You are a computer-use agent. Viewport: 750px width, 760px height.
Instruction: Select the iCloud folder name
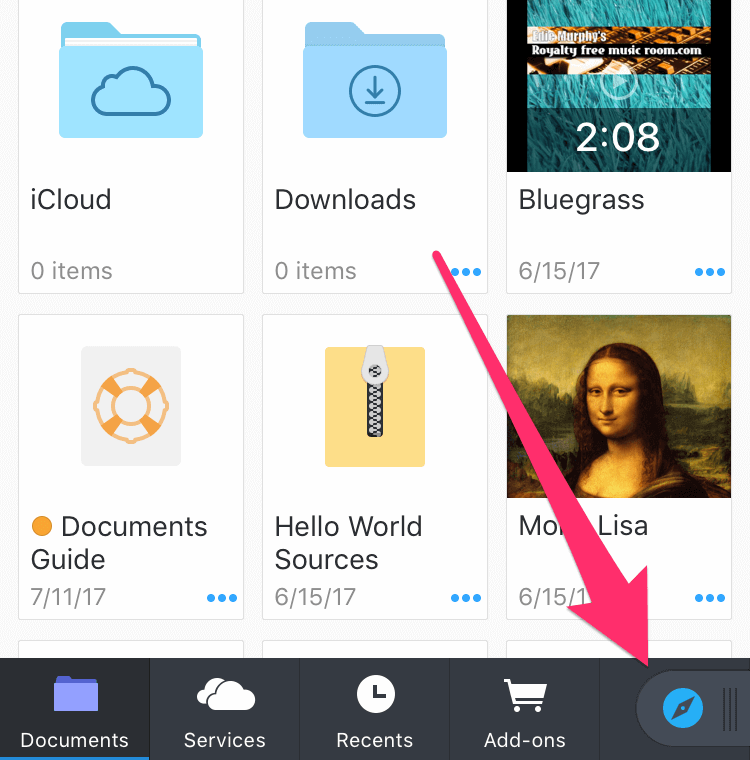pyautogui.click(x=71, y=199)
